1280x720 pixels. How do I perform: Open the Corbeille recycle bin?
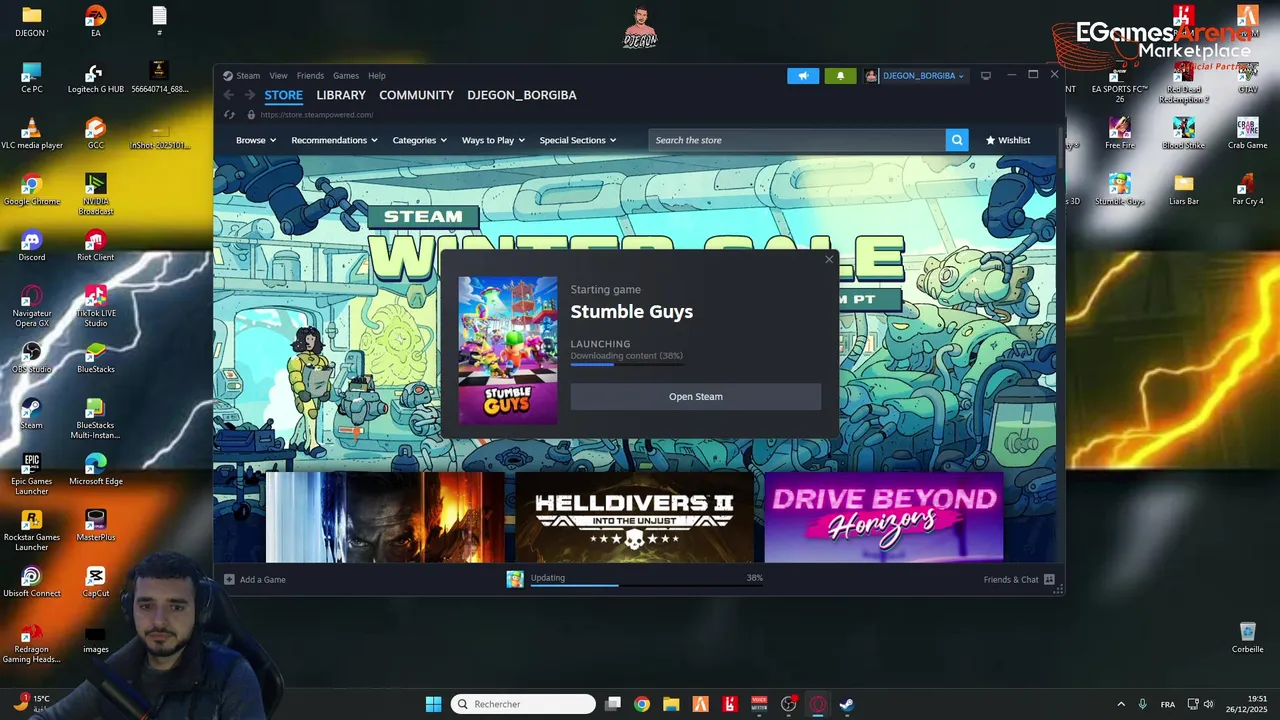tap(1248, 637)
